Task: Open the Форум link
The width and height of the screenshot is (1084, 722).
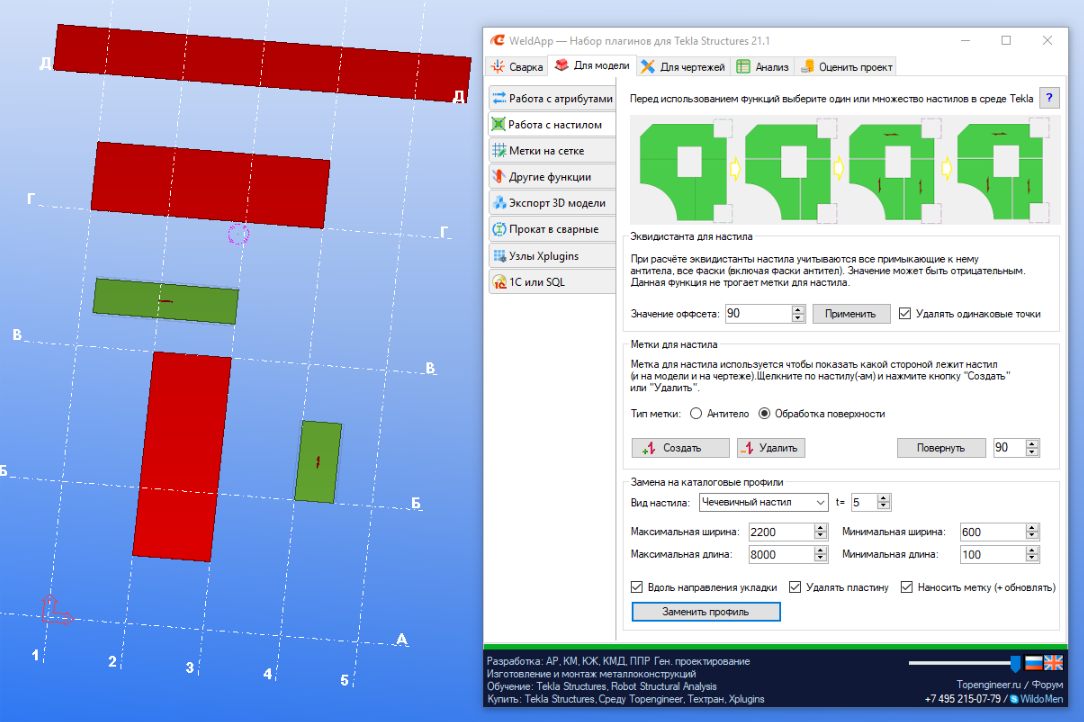Action: pyautogui.click(x=1047, y=685)
